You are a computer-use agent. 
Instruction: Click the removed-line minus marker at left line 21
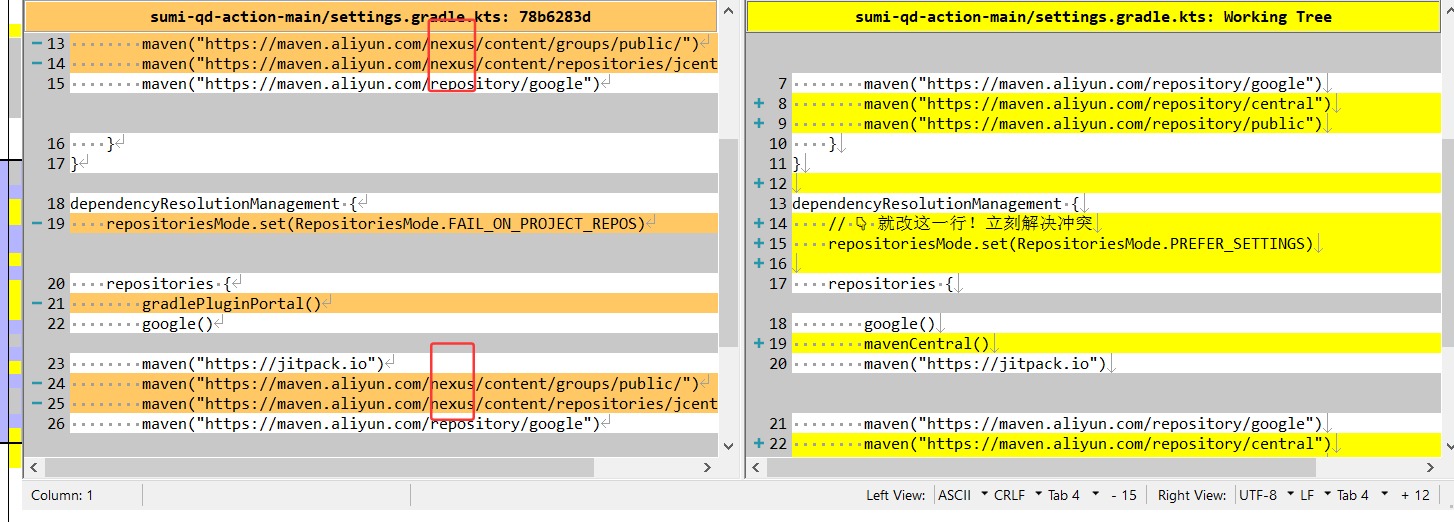[x=37, y=304]
